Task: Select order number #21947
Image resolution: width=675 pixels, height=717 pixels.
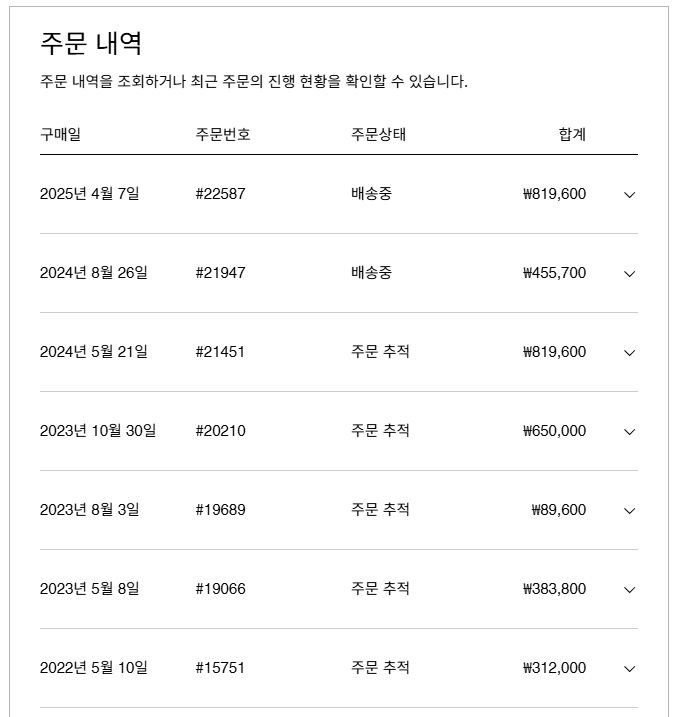Action: coord(220,273)
